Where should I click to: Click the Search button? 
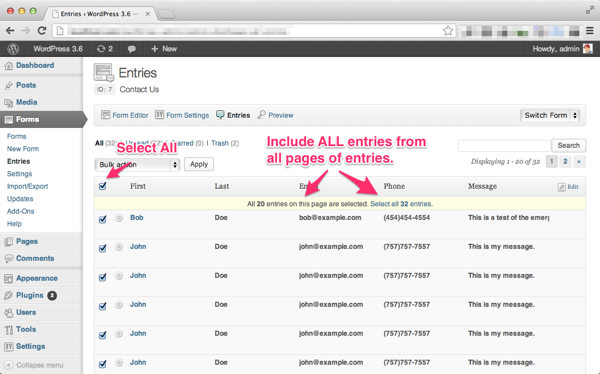[x=568, y=145]
